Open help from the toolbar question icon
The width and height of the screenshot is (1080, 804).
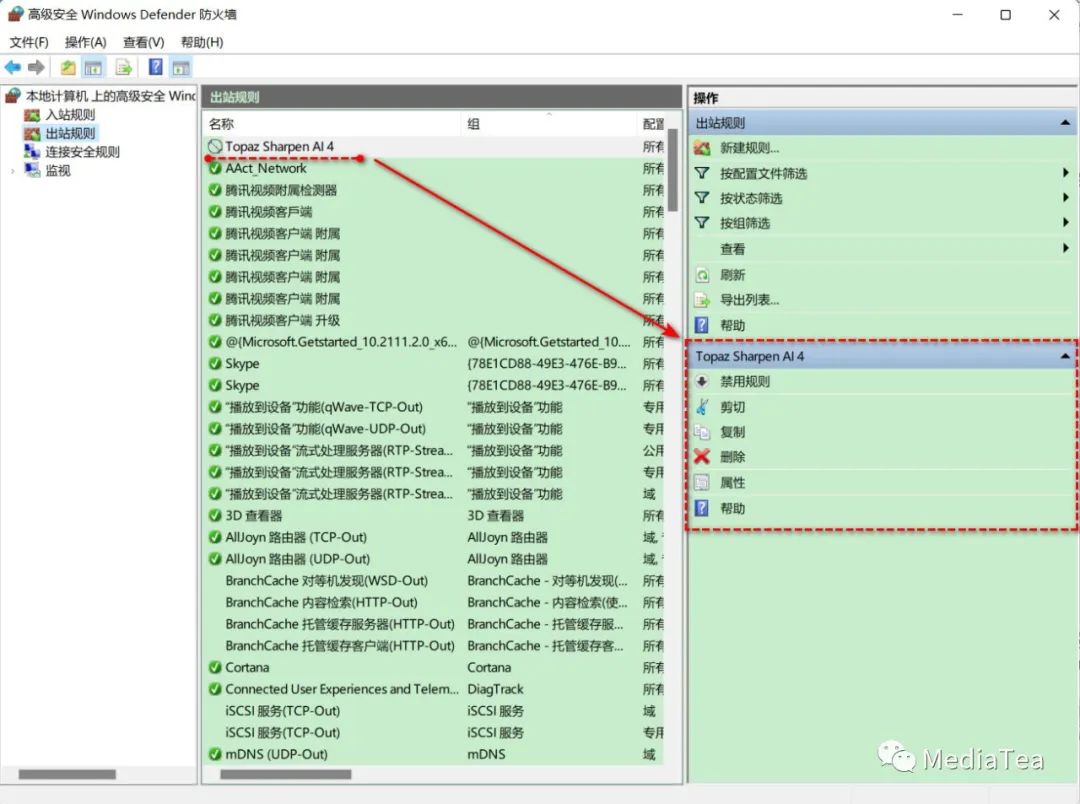pos(156,67)
